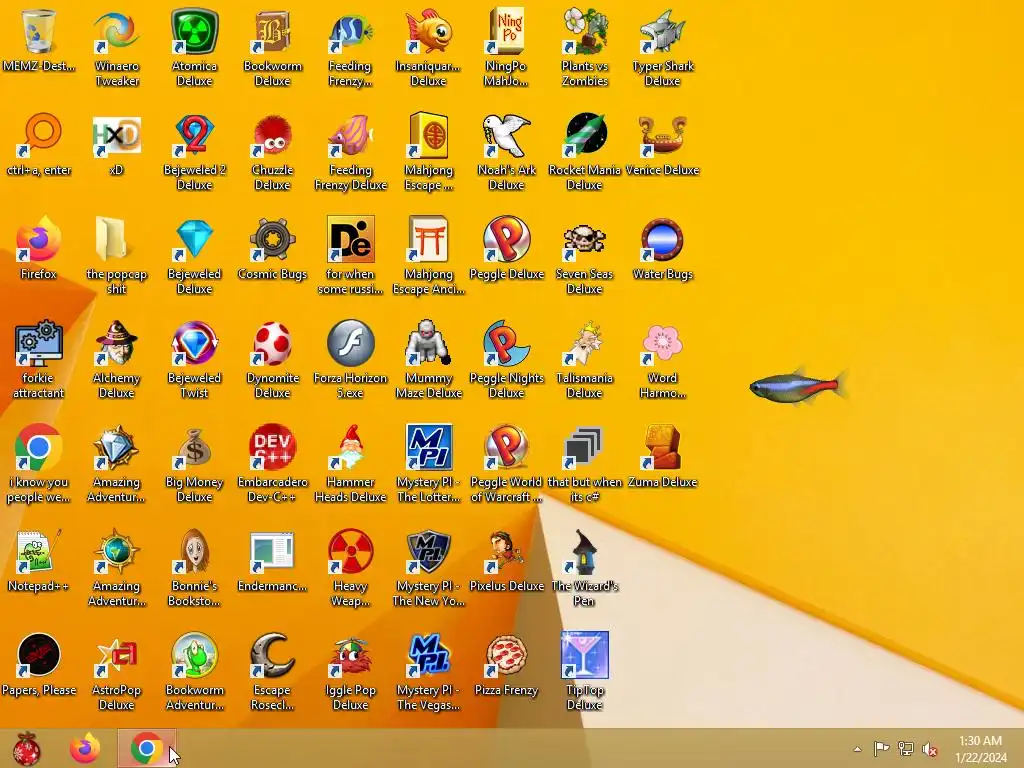Show hidden tray icons arrow
This screenshot has height=768, width=1024.
tap(857, 749)
